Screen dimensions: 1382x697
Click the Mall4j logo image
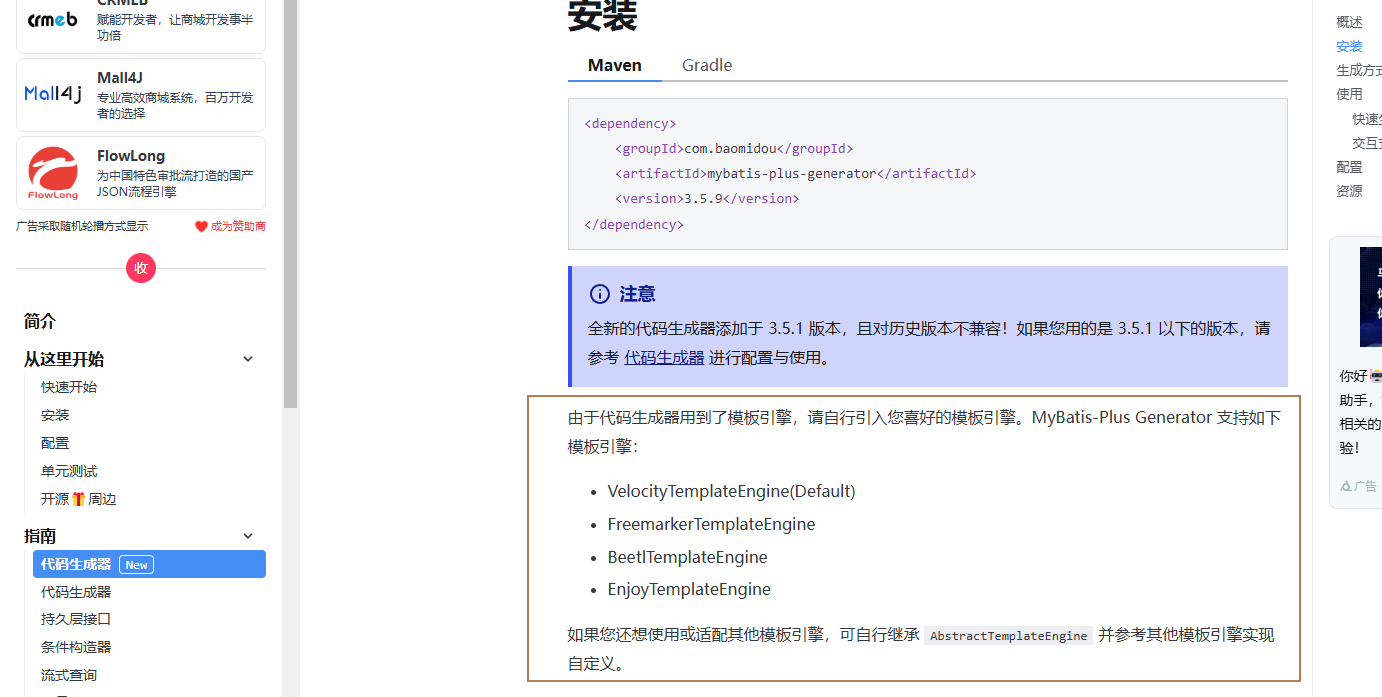(53, 94)
